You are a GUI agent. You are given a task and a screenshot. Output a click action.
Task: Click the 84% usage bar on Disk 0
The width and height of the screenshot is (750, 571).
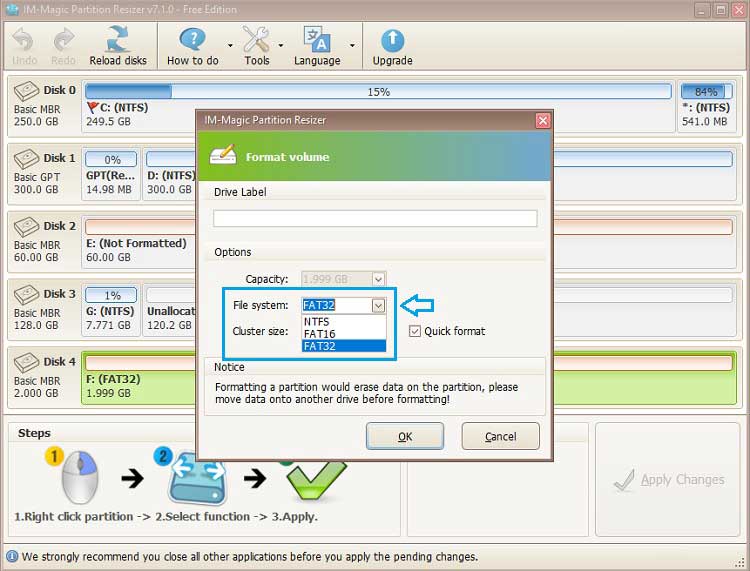click(x=706, y=91)
